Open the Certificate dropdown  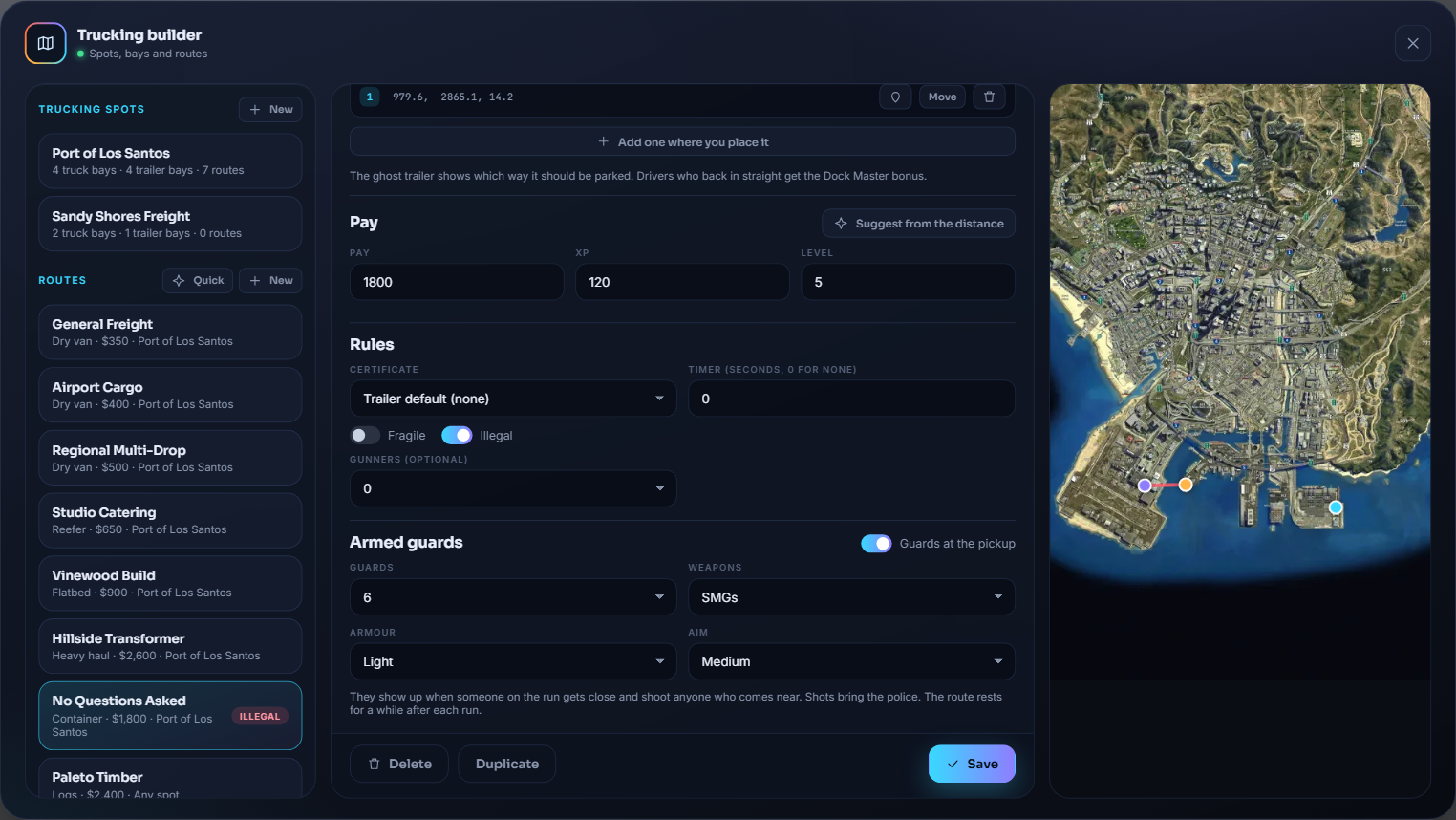pos(513,399)
